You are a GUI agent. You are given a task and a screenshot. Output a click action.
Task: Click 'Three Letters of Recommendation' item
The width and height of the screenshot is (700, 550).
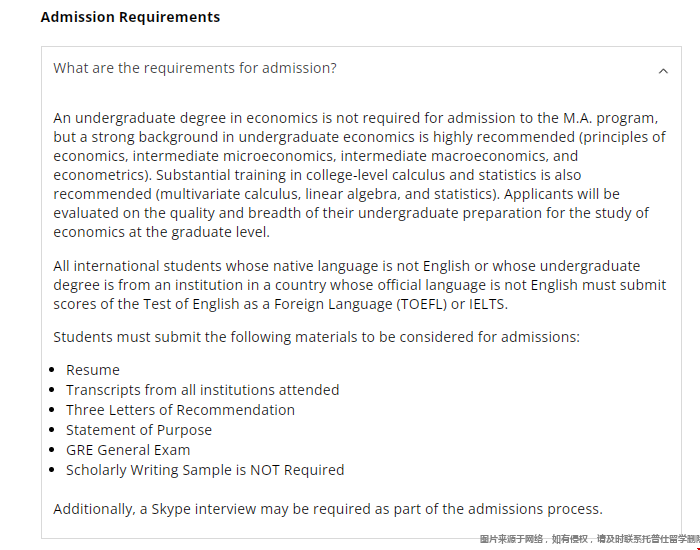coord(180,410)
